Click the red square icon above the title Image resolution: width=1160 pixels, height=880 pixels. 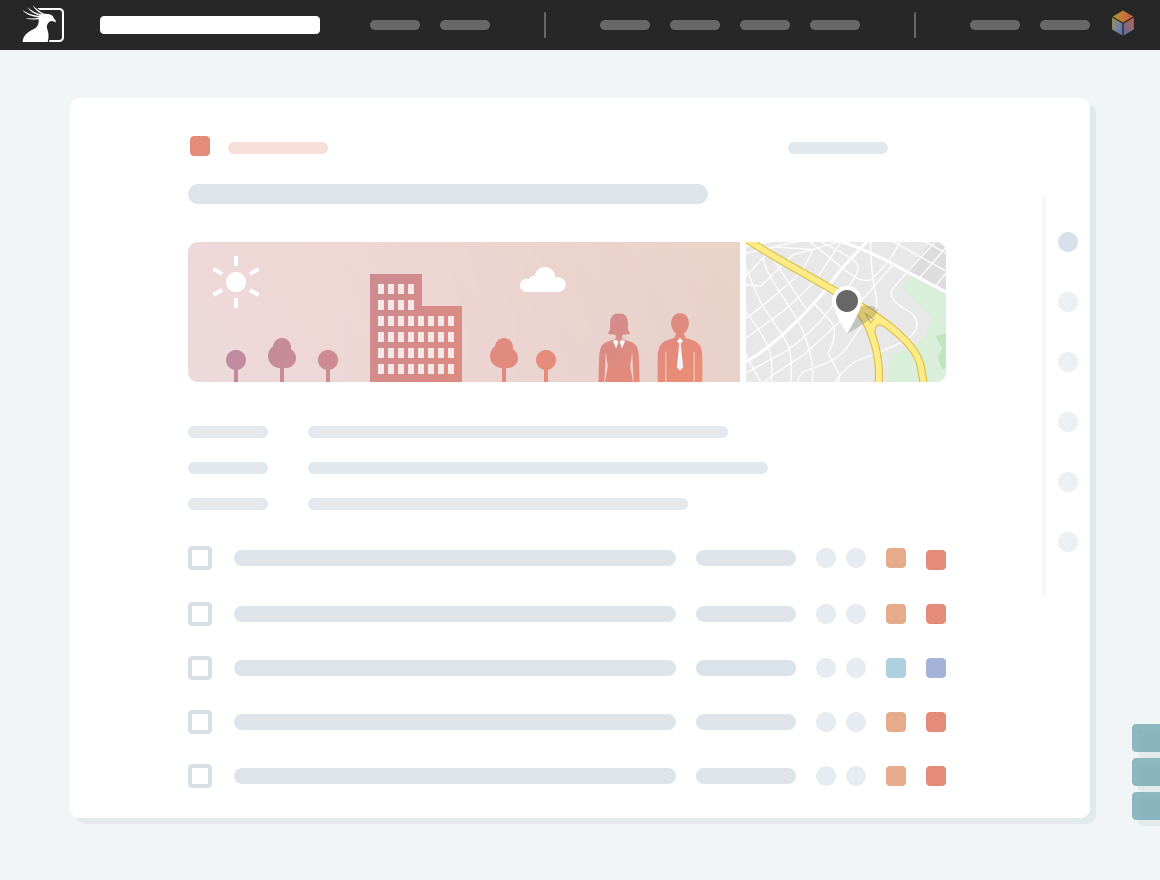tap(200, 146)
